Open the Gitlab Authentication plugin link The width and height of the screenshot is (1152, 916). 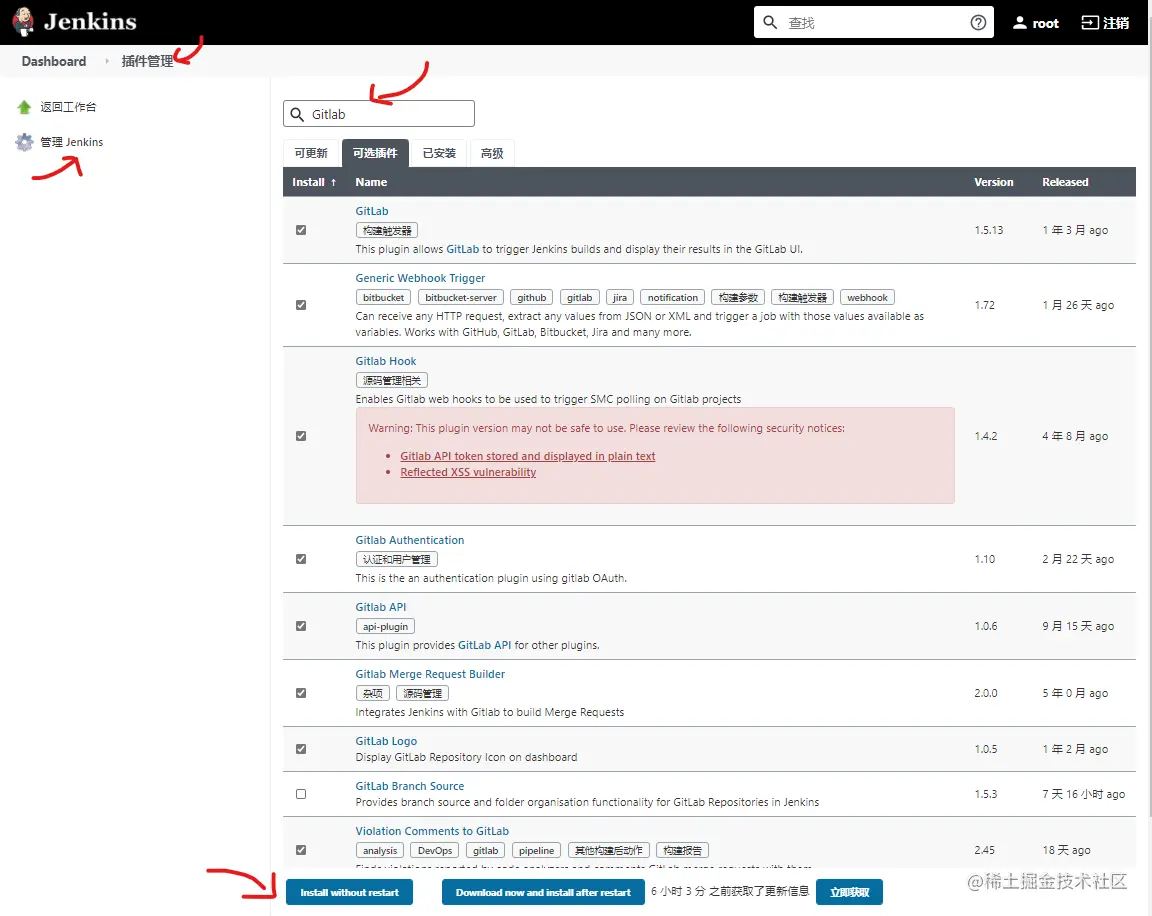click(x=410, y=540)
